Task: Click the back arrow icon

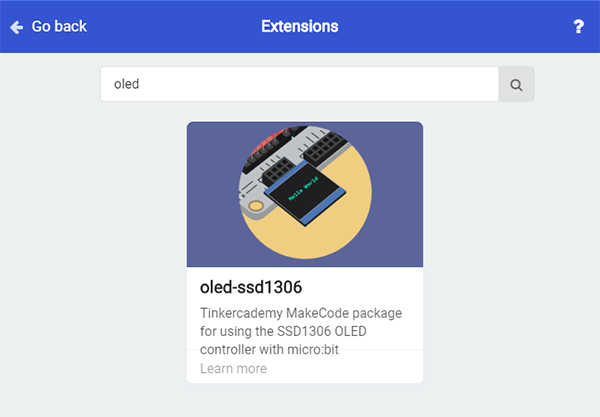Action: (x=16, y=27)
